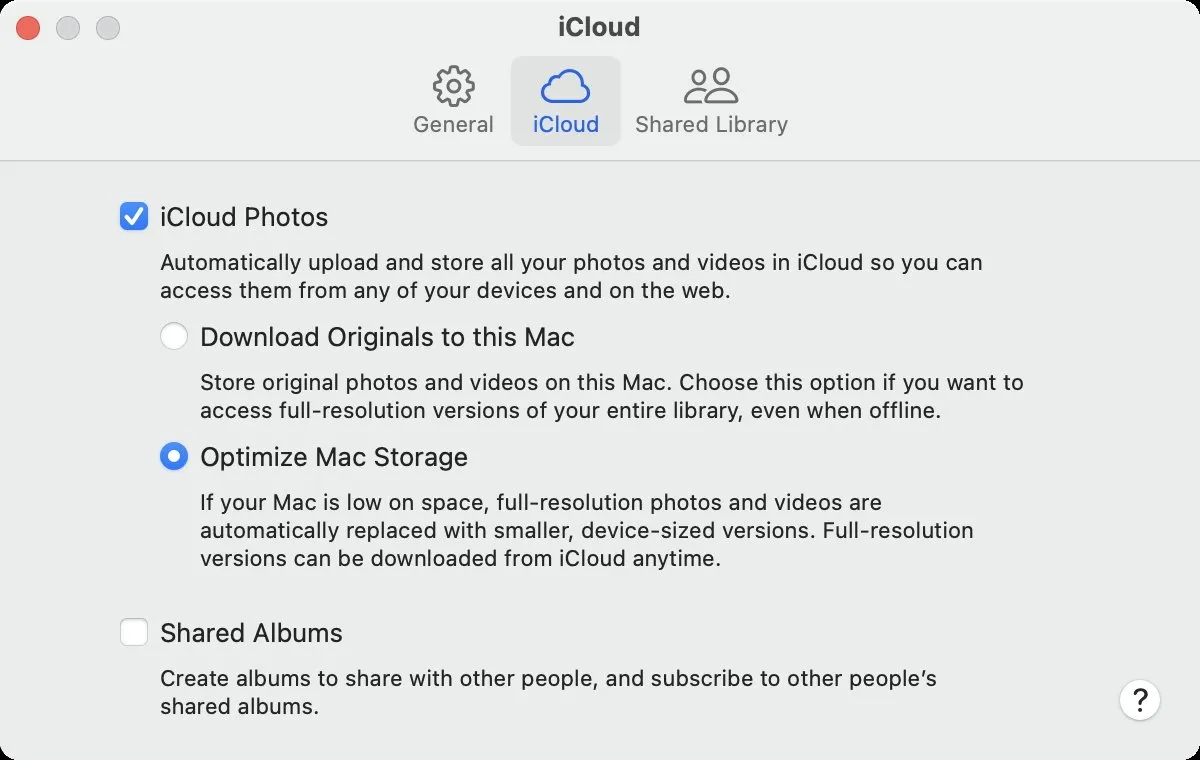Choose the Optimize Mac Storage option

(x=174, y=457)
